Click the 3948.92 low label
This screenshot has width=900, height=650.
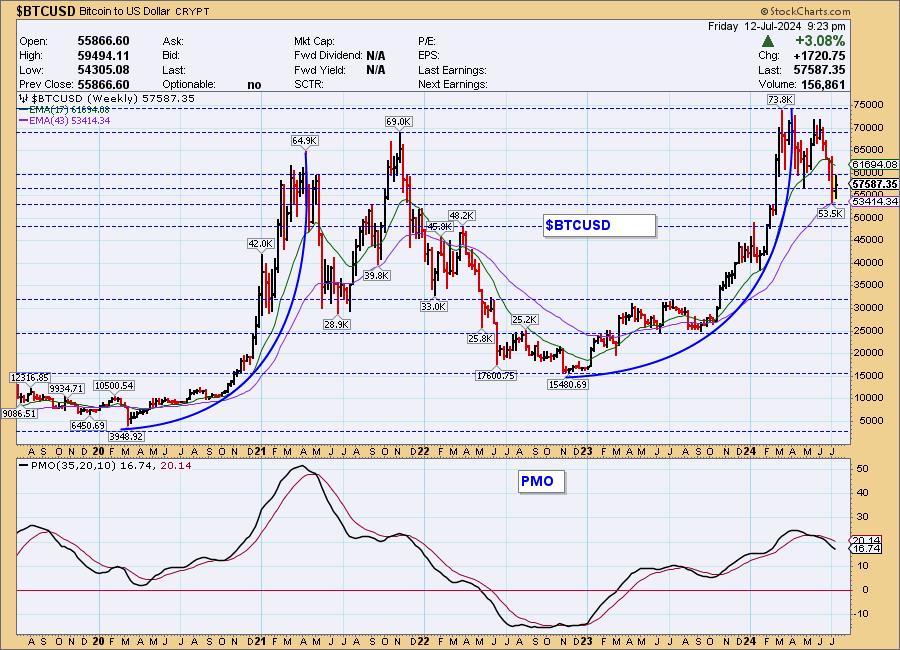pos(126,436)
